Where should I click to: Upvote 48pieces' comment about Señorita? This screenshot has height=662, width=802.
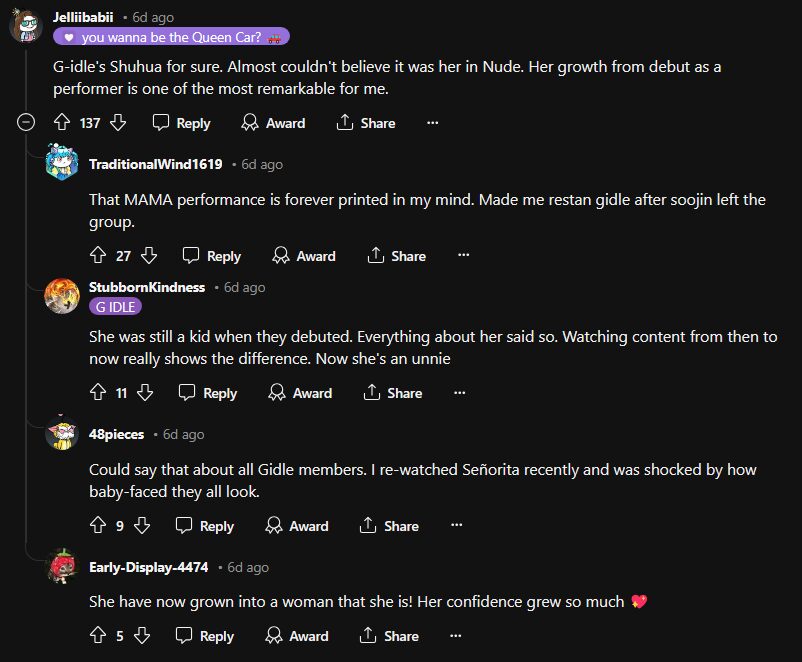tap(98, 526)
